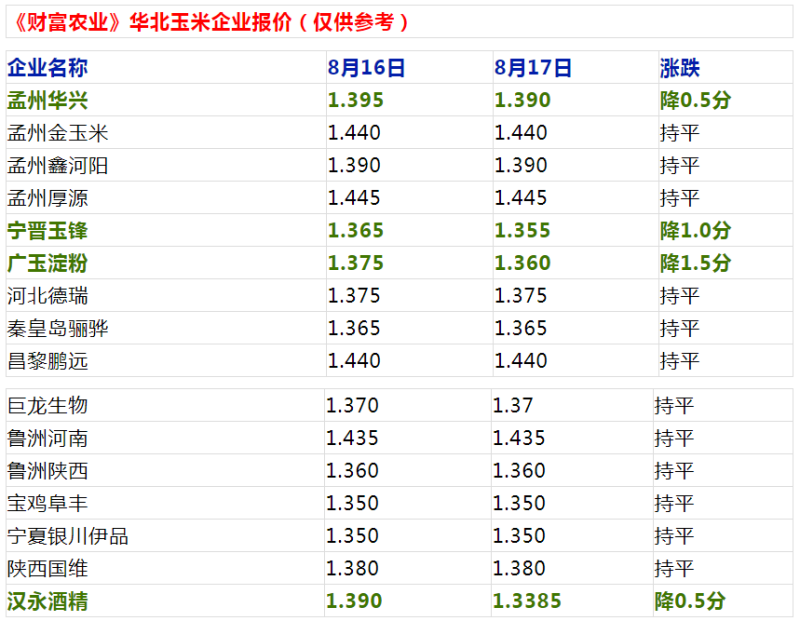Click the 8月16日 column header

(x=366, y=68)
